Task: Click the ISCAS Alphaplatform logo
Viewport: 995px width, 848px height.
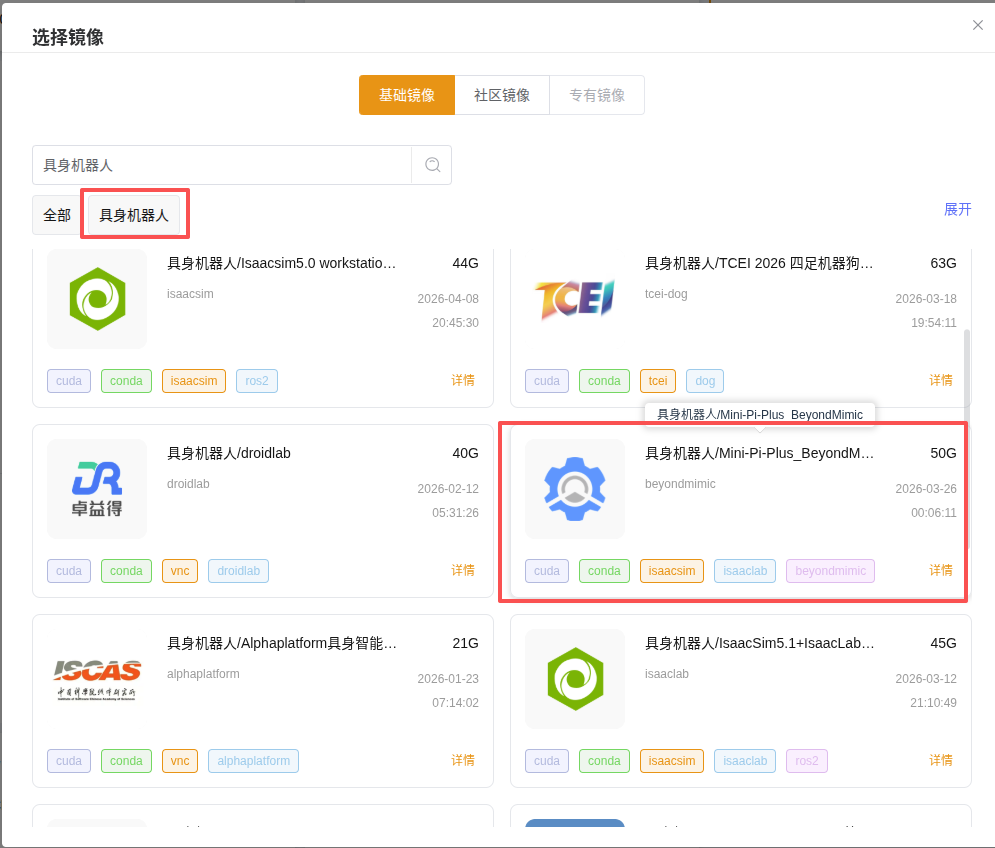Action: pos(97,679)
